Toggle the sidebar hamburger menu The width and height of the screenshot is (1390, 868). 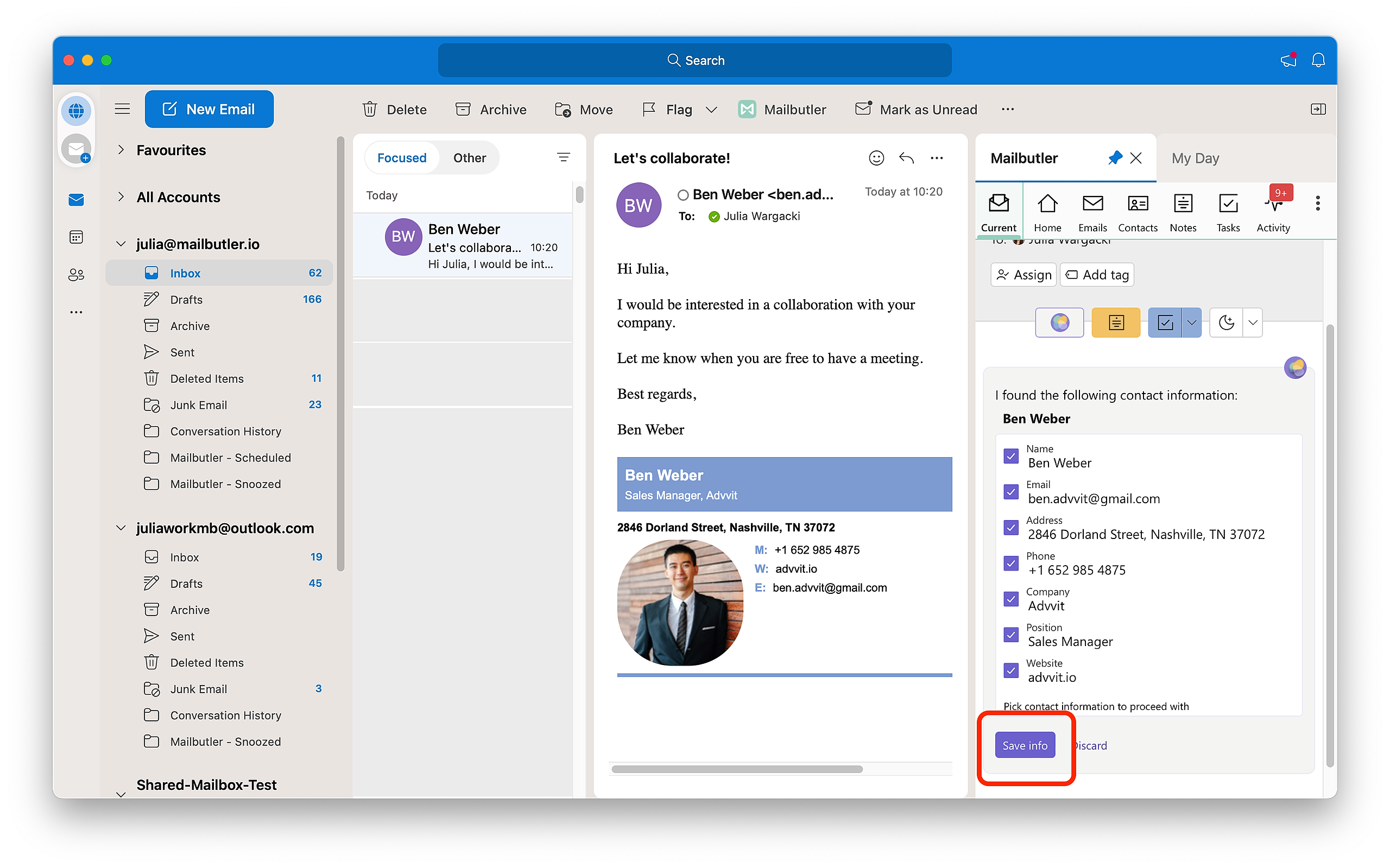point(122,109)
